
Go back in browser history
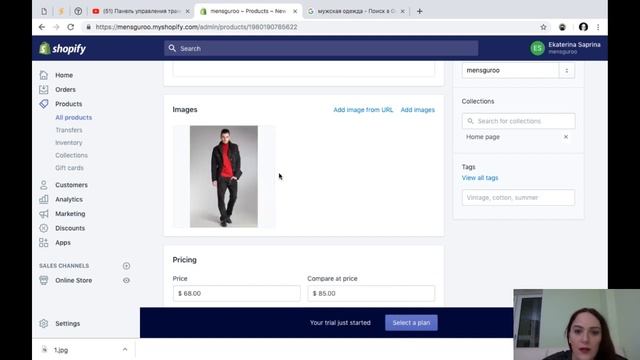(42, 27)
